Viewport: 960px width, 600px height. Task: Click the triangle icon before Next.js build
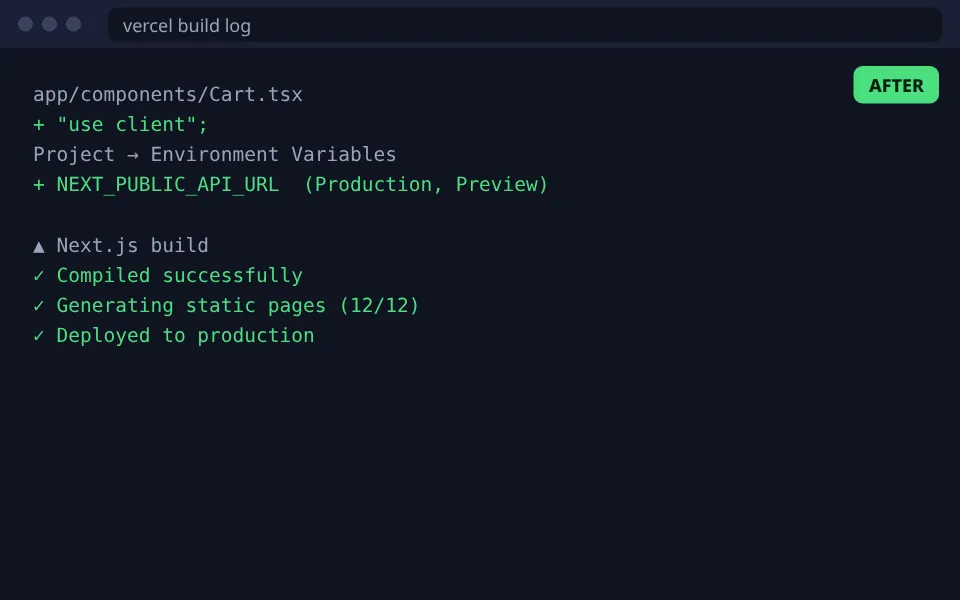pyautogui.click(x=39, y=246)
